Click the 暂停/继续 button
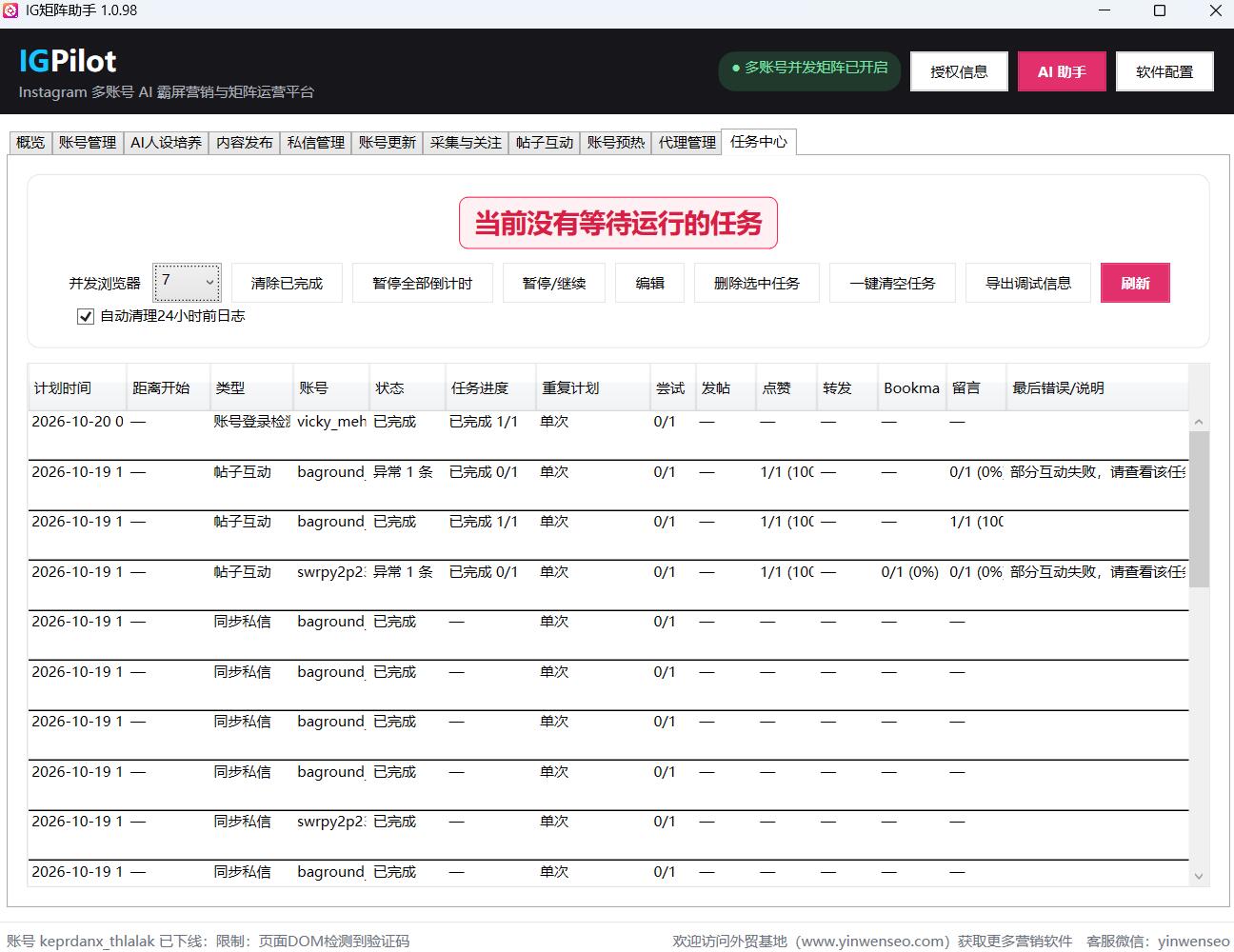1234x952 pixels. tap(554, 283)
